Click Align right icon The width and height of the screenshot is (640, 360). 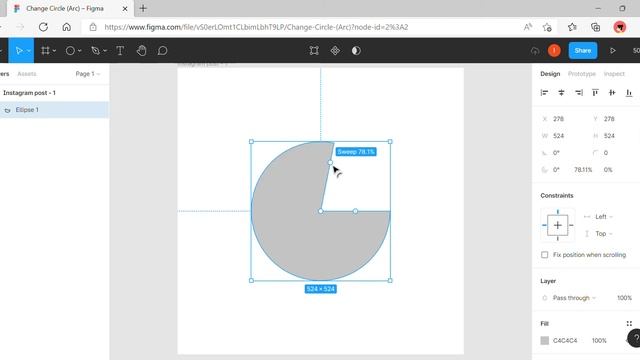578,93
